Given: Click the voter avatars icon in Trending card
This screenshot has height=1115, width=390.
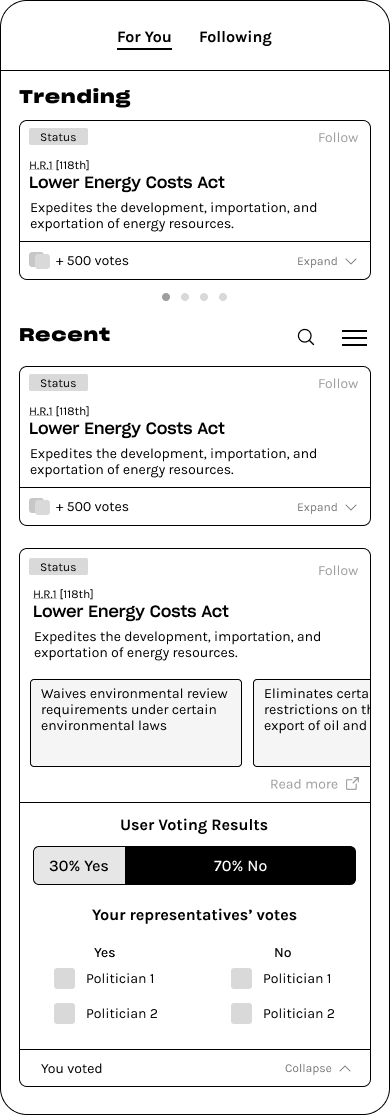Looking at the screenshot, I should (x=40, y=260).
